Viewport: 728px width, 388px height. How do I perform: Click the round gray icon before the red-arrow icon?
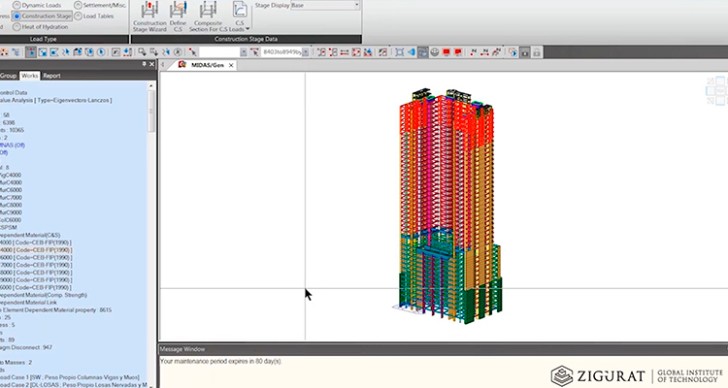[x=177, y=52]
